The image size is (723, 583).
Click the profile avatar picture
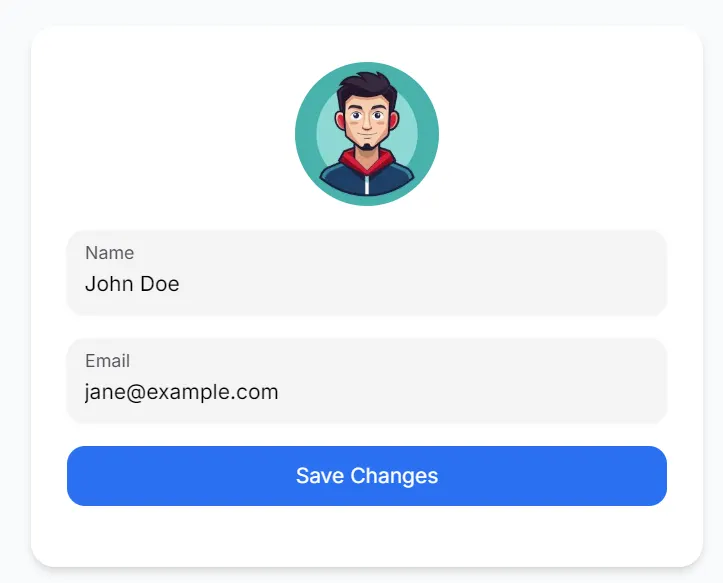[x=367, y=134]
